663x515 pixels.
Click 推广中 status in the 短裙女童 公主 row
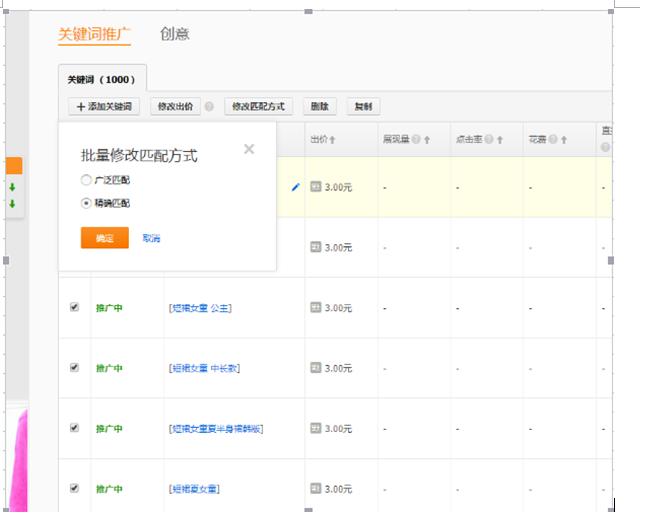click(x=109, y=308)
